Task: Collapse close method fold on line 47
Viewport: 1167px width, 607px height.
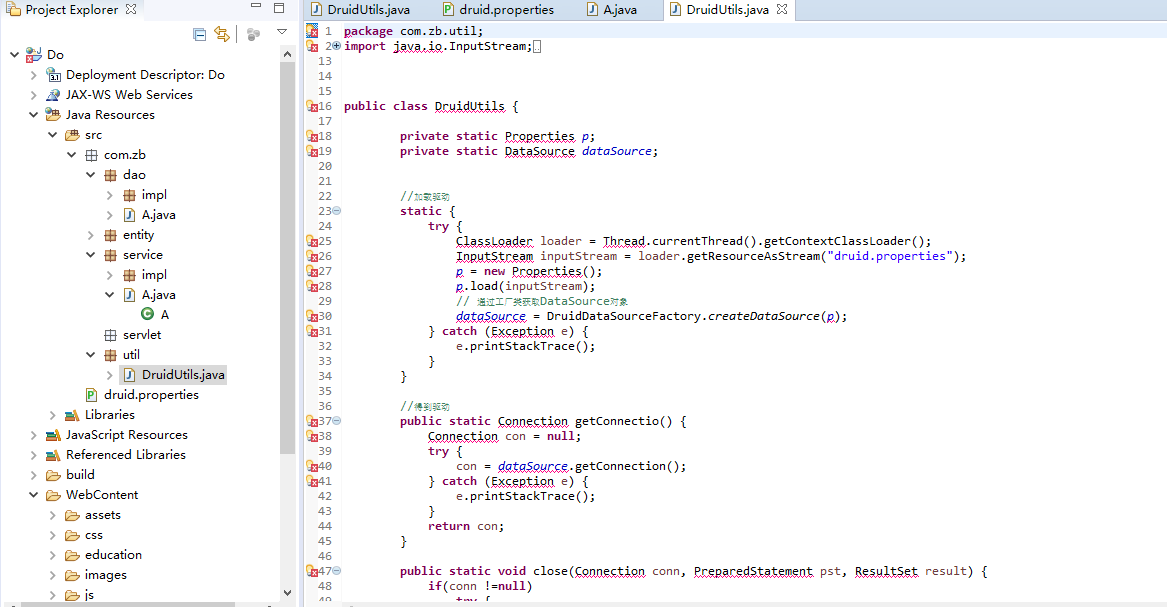Action: pyautogui.click(x=337, y=571)
